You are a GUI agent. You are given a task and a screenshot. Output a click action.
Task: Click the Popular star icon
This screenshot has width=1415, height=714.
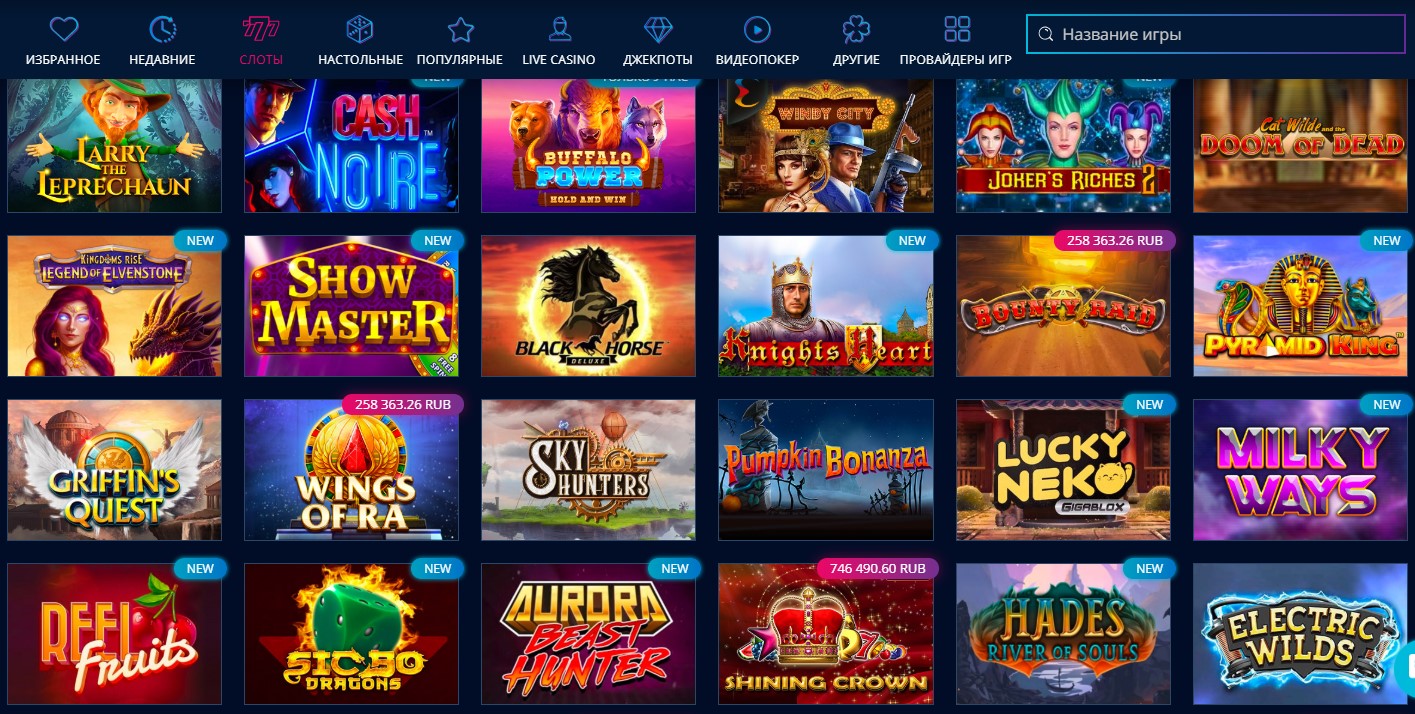[x=460, y=28]
